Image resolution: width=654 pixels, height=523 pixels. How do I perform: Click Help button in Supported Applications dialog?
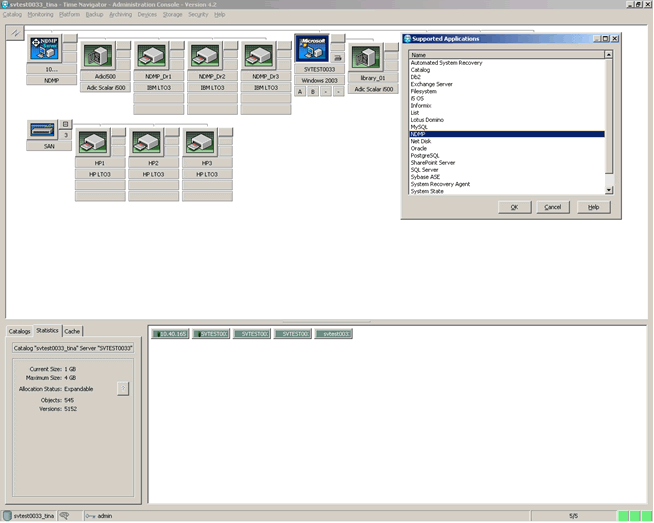pos(594,207)
